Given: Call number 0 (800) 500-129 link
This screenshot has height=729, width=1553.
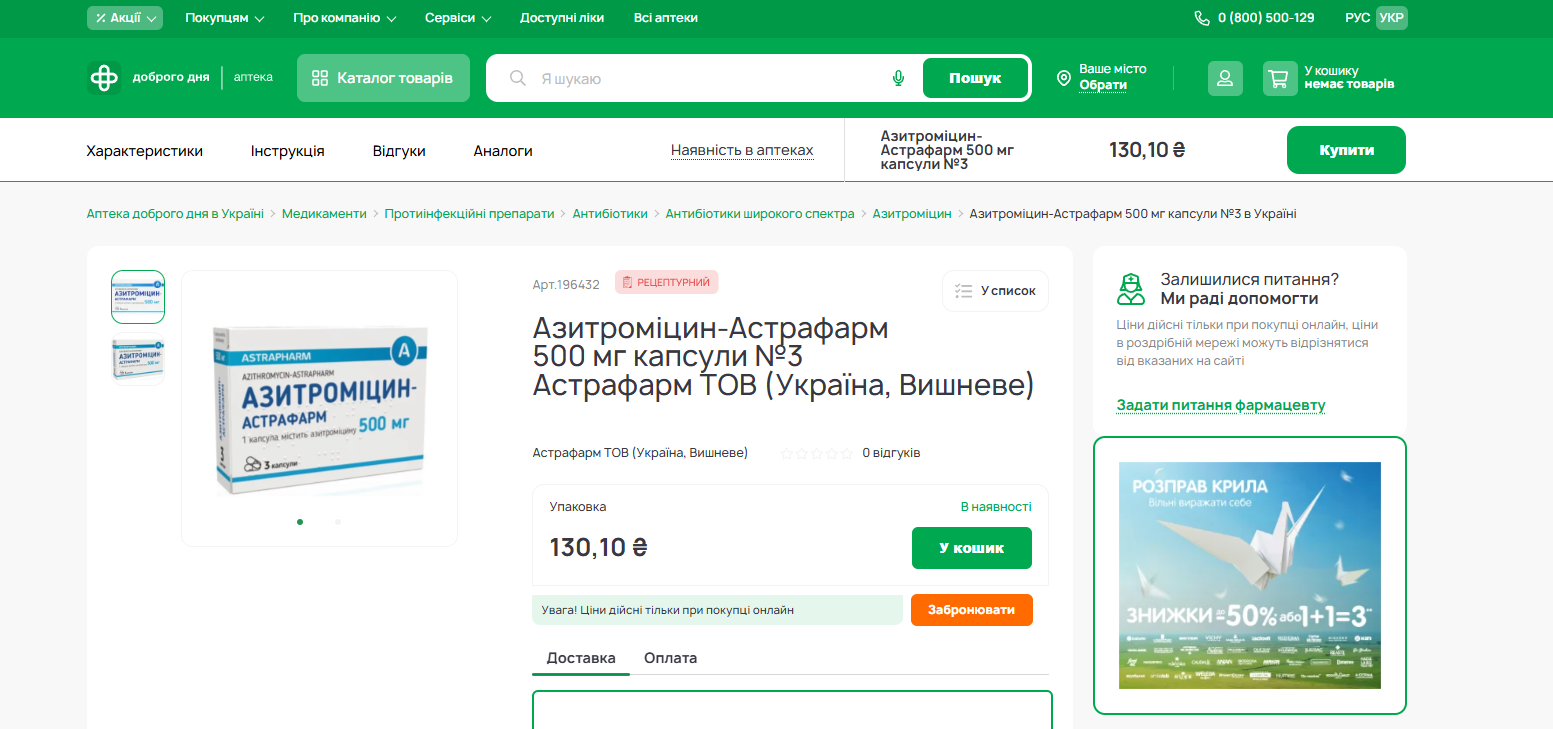Looking at the screenshot, I should point(1266,18).
